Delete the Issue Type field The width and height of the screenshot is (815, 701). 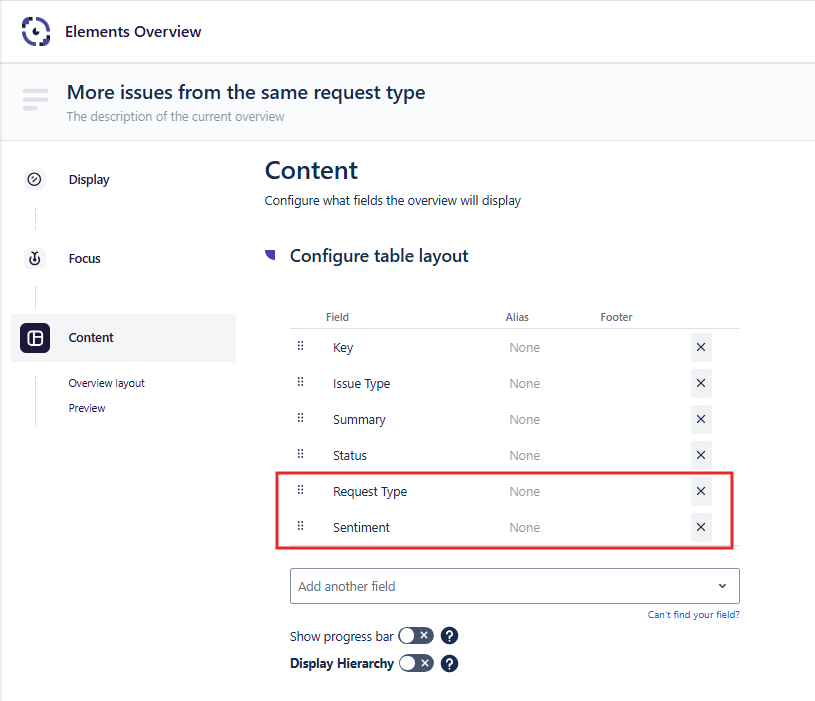pos(701,384)
